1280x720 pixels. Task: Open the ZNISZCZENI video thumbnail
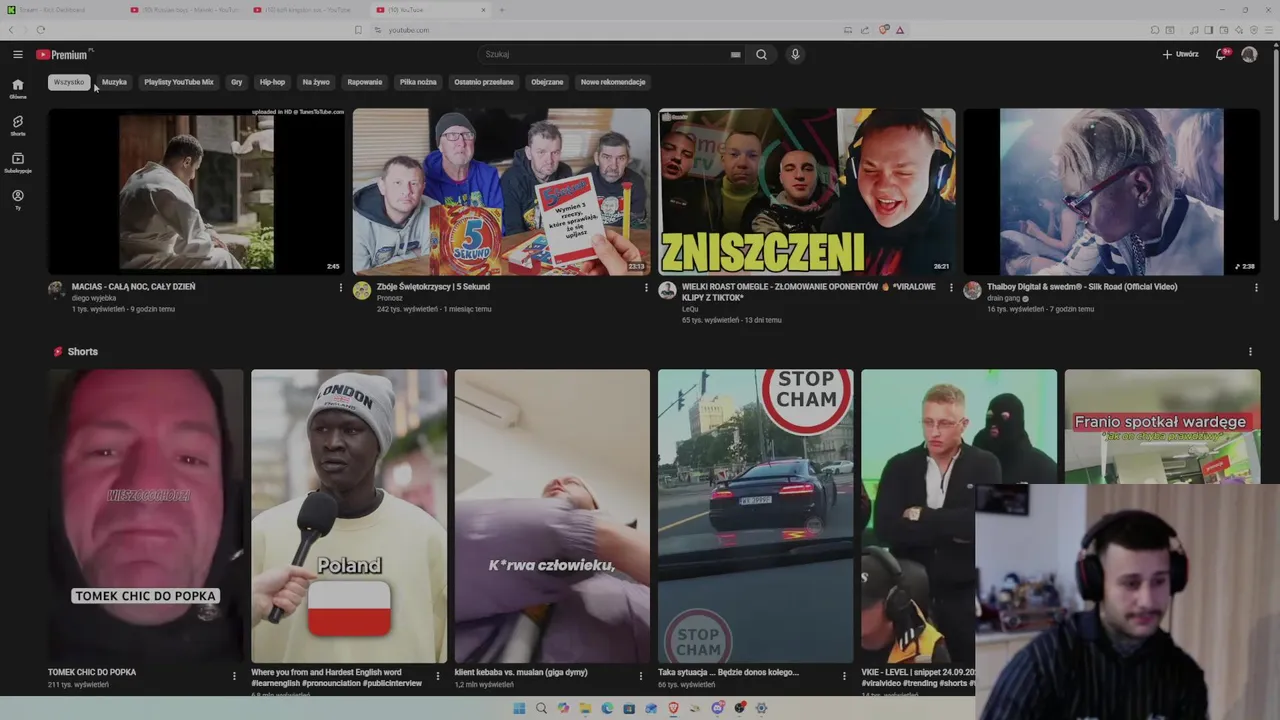(x=806, y=192)
